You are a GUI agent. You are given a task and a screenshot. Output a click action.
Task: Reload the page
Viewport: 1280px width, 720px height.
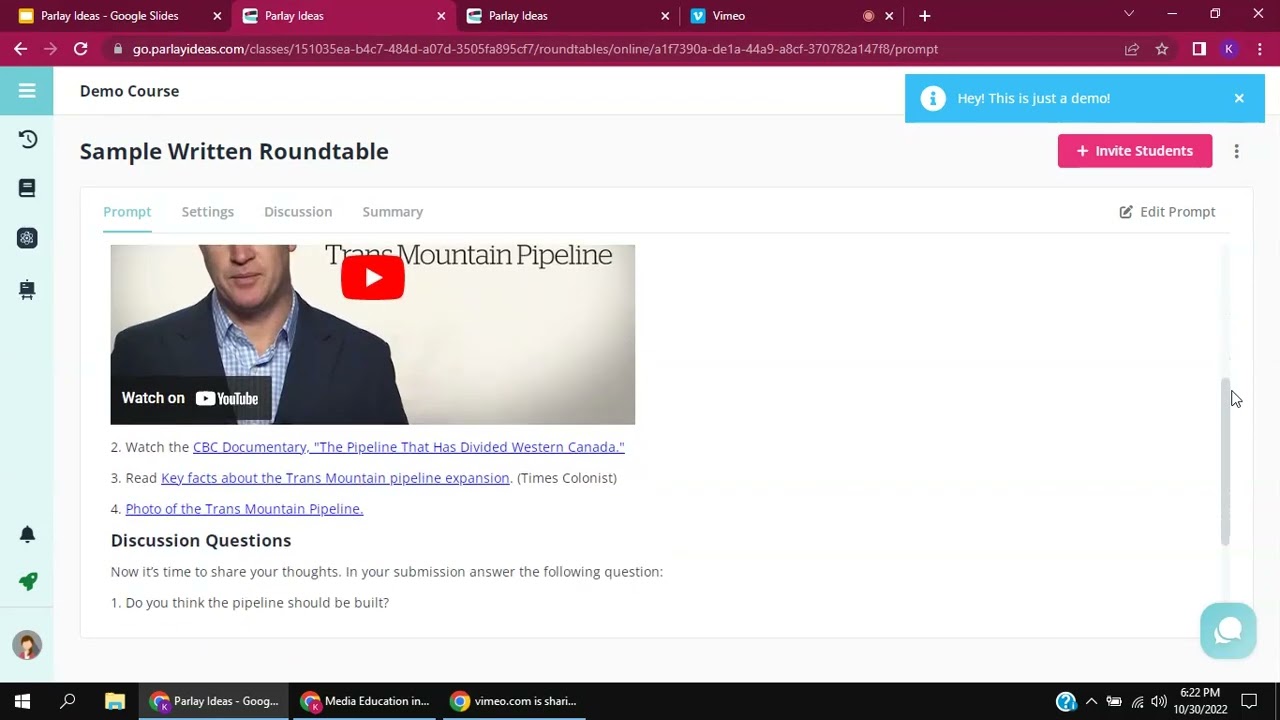[x=81, y=48]
